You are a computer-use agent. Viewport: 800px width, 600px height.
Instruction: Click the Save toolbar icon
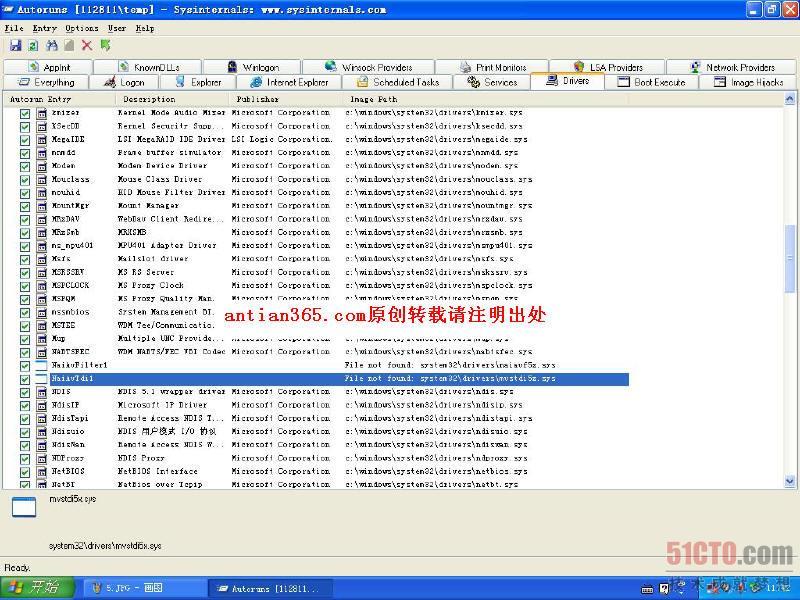coord(16,46)
